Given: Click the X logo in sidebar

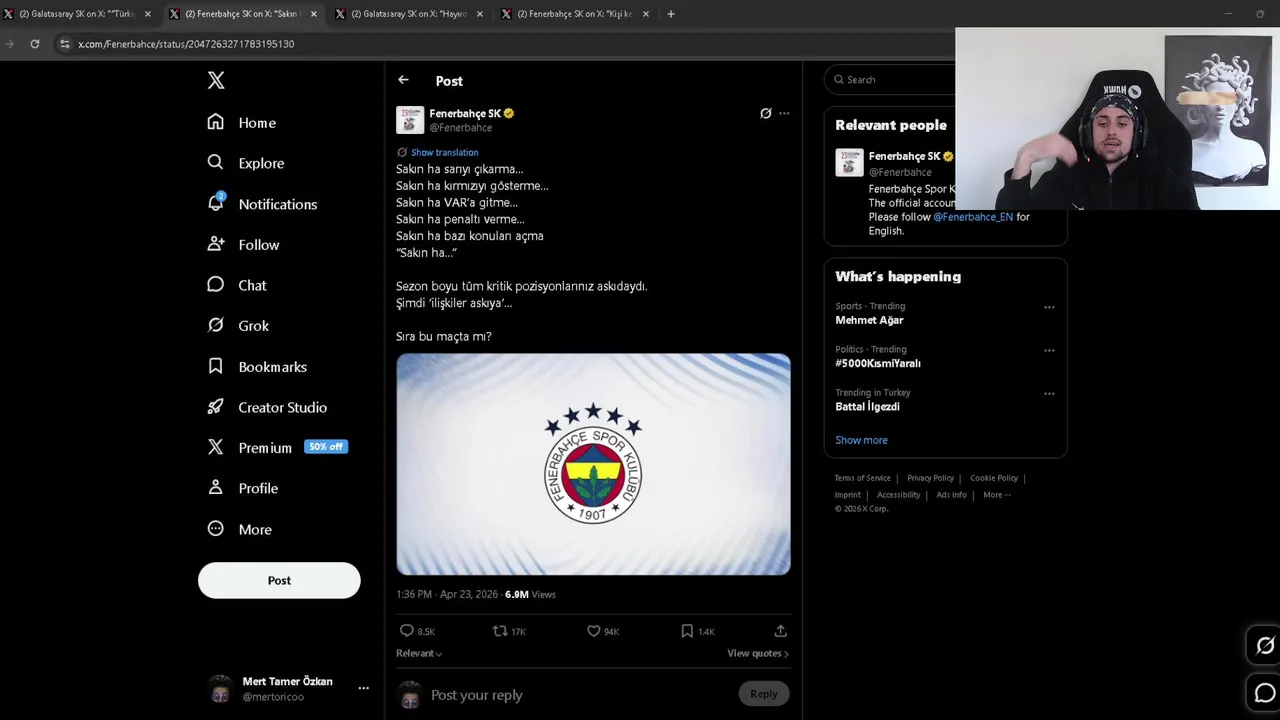Looking at the screenshot, I should click(216, 80).
